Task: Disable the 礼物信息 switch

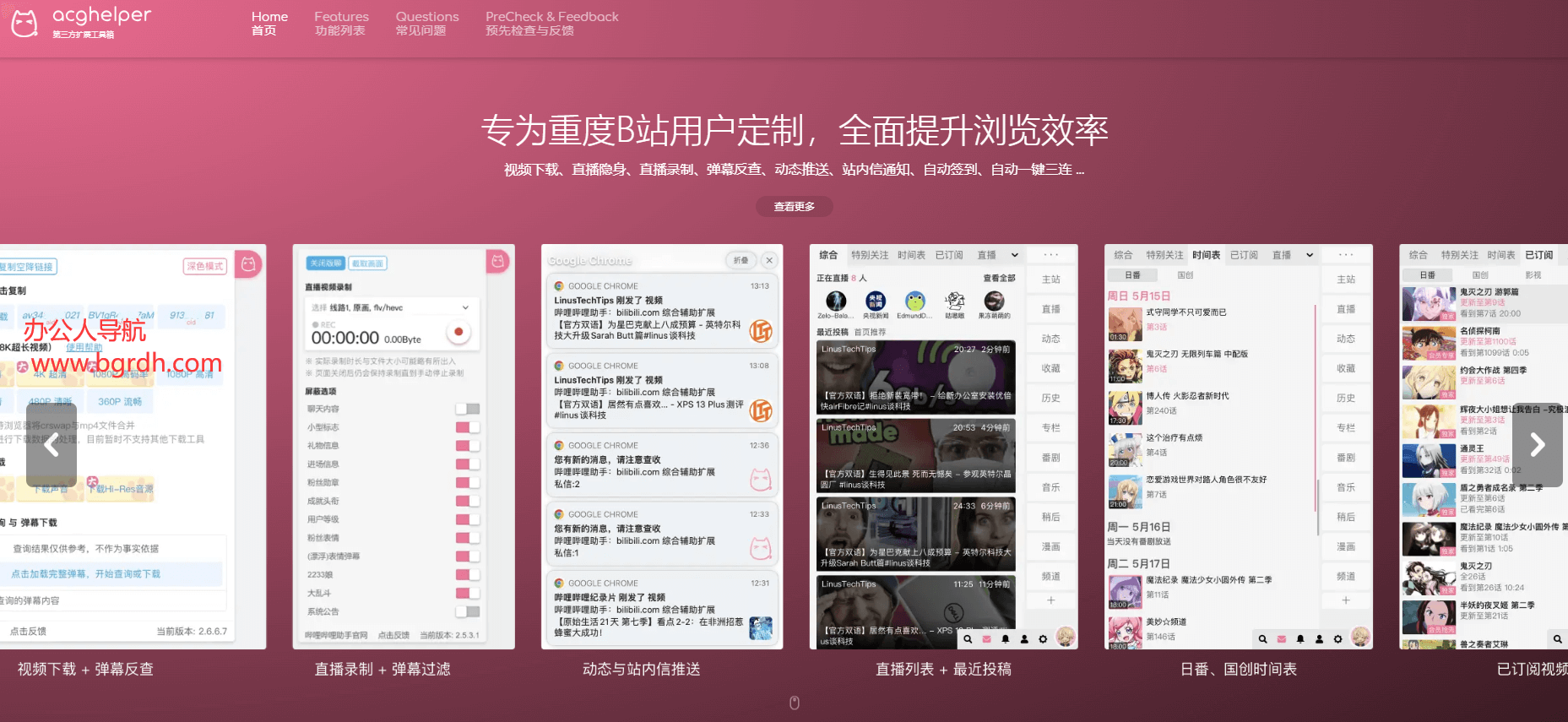Action: tap(467, 446)
